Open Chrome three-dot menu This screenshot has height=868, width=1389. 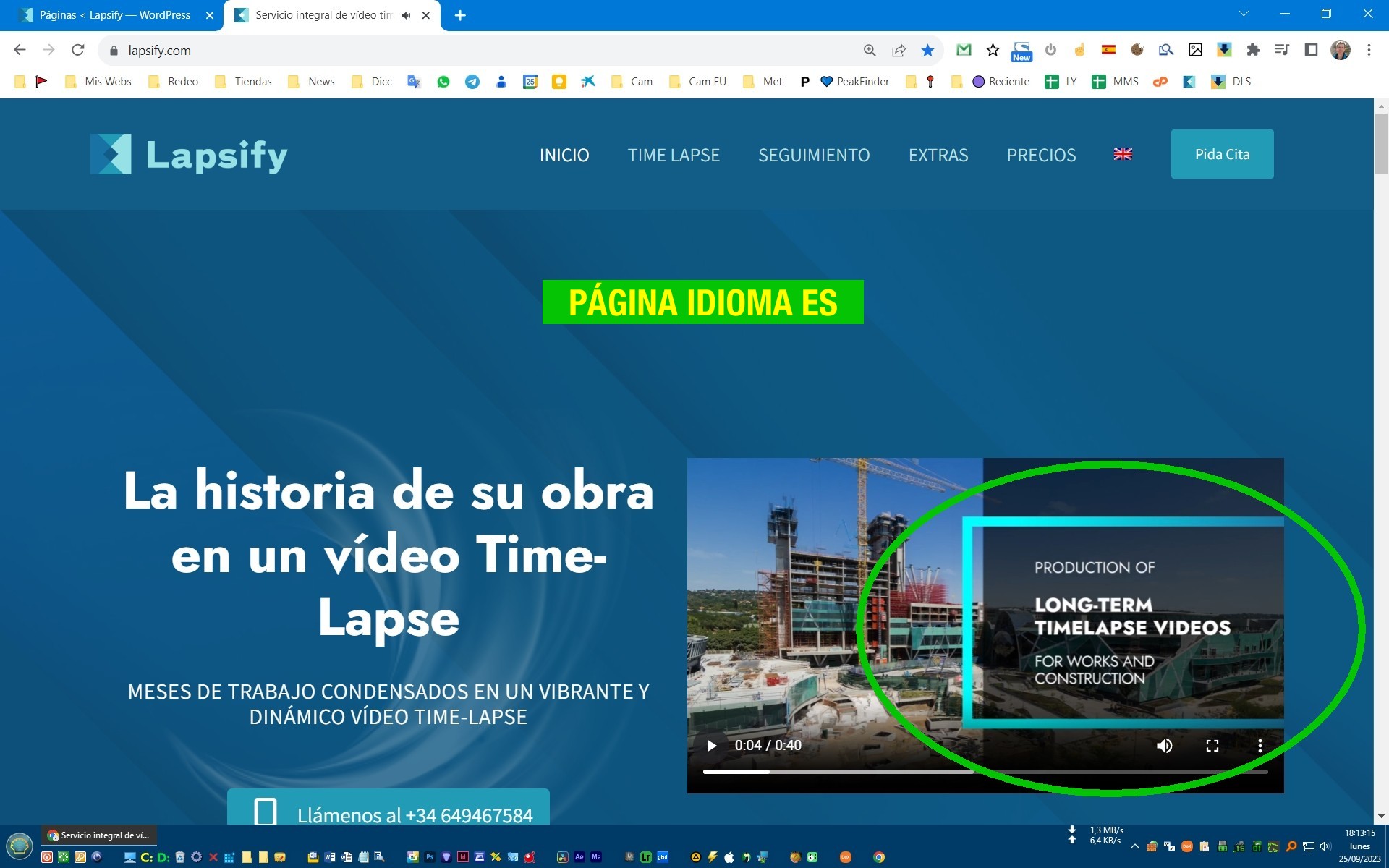click(x=1369, y=50)
